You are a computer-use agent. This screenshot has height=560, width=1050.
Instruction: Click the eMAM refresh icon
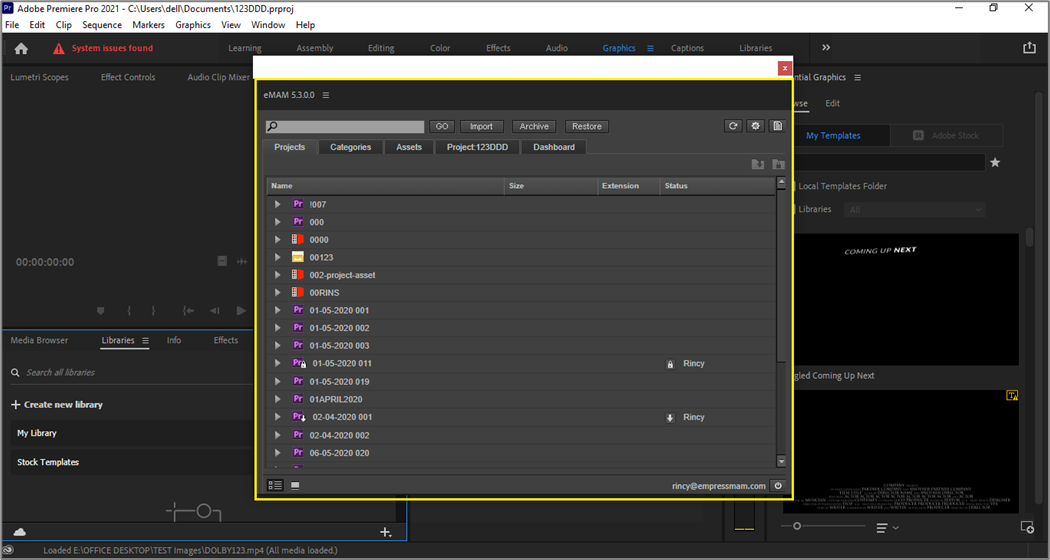coord(733,126)
